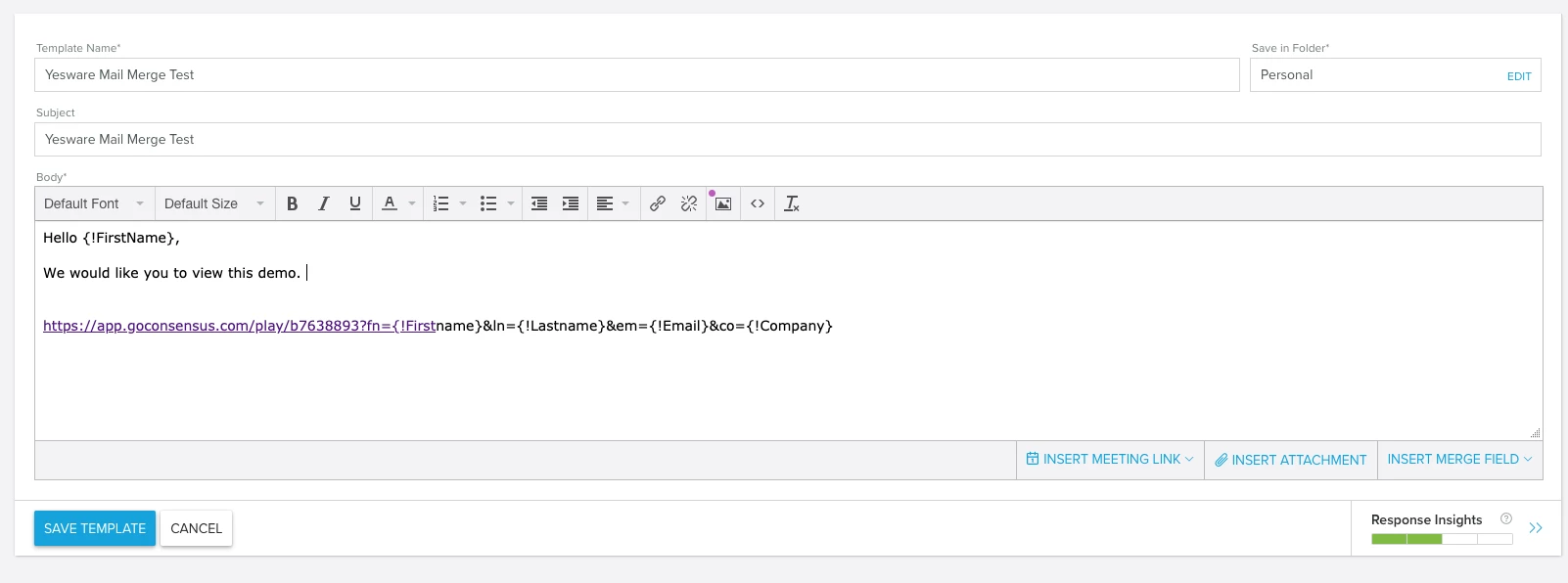This screenshot has width=1568, height=583.
Task: Insert a bulleted list
Action: click(x=488, y=203)
